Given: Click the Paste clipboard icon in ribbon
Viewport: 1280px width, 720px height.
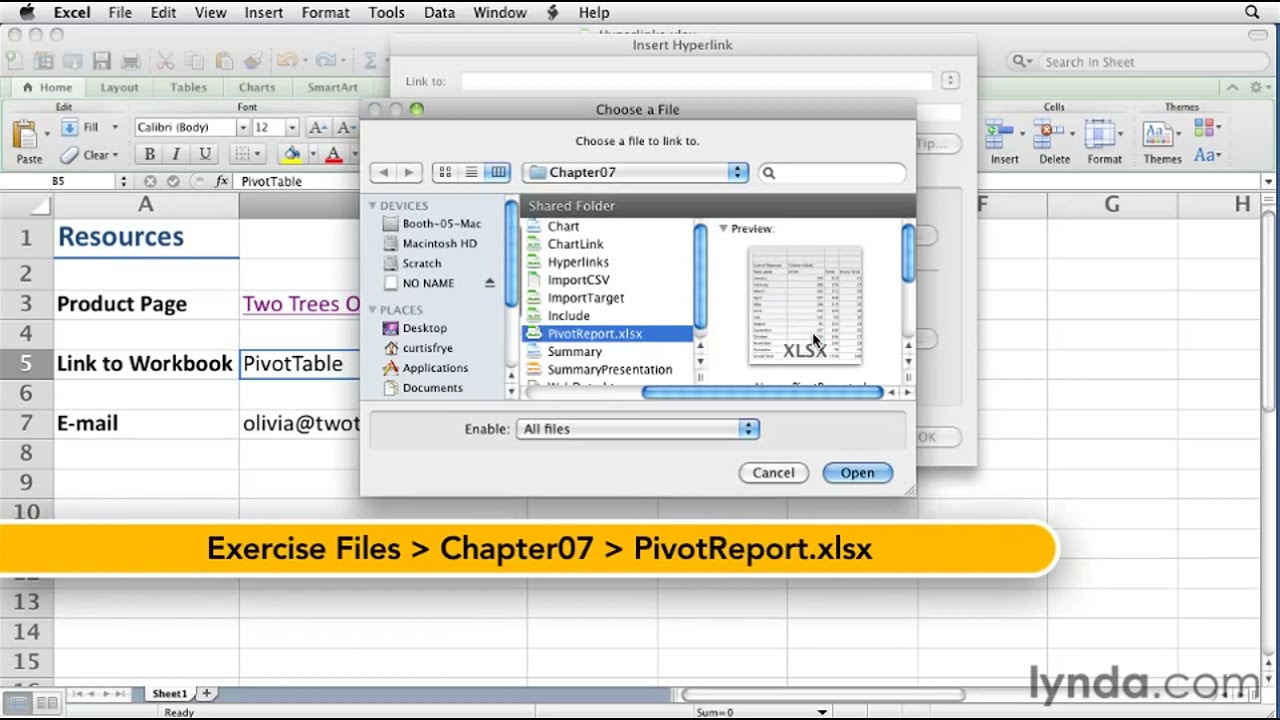Looking at the screenshot, I should click(27, 135).
